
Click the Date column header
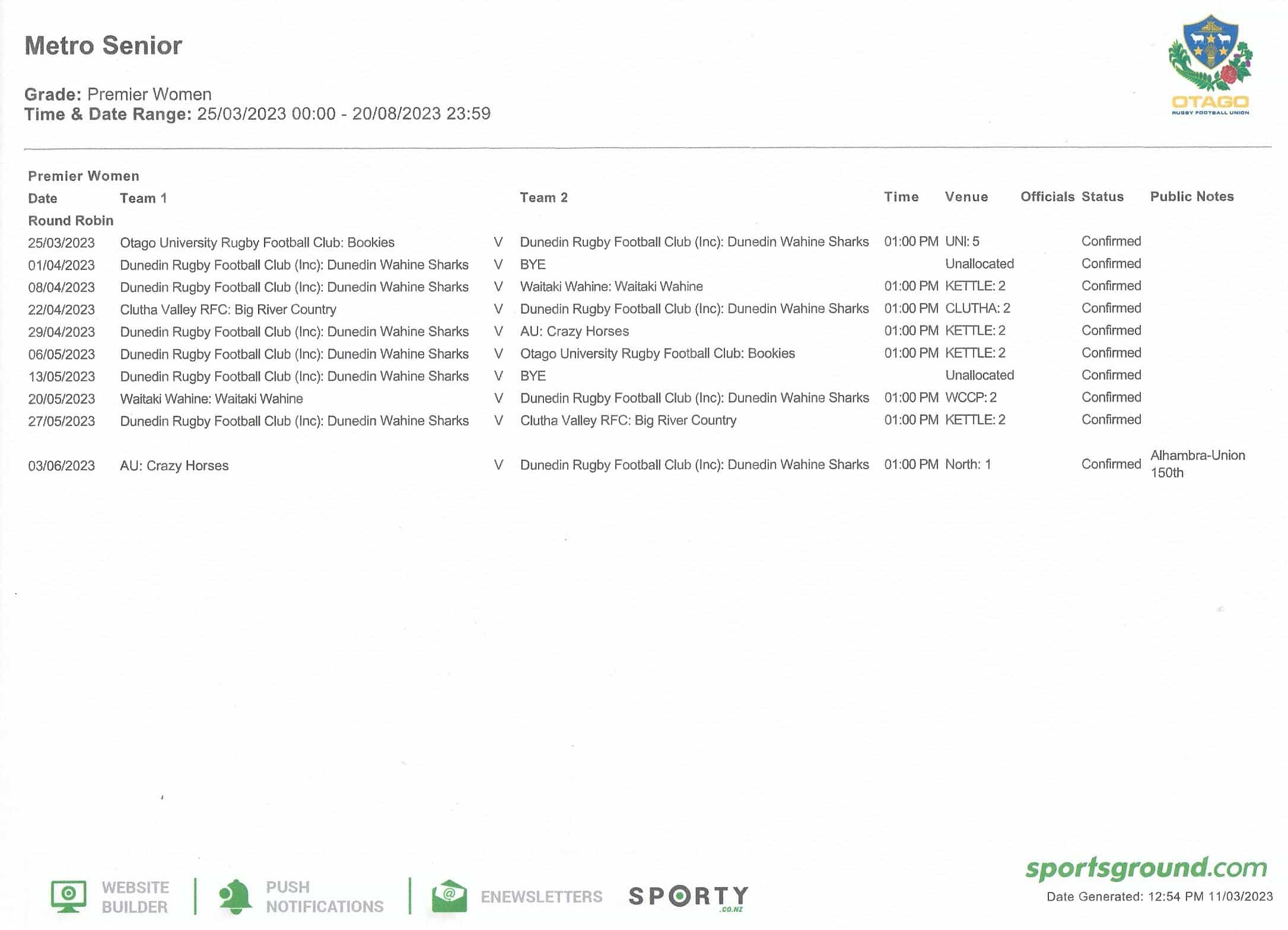pyautogui.click(x=43, y=199)
